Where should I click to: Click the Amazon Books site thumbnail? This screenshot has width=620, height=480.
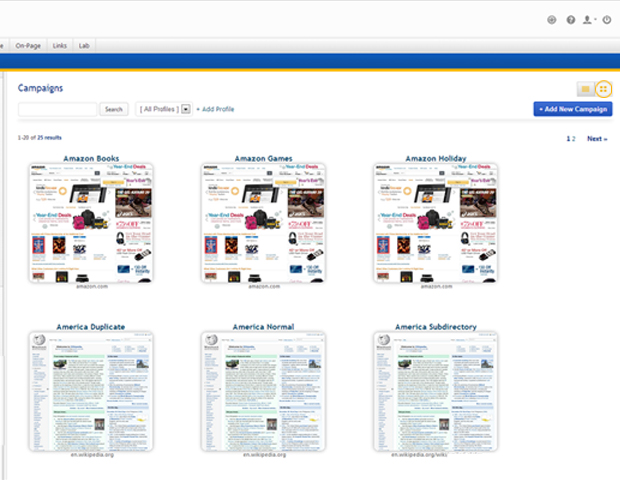[91, 223]
